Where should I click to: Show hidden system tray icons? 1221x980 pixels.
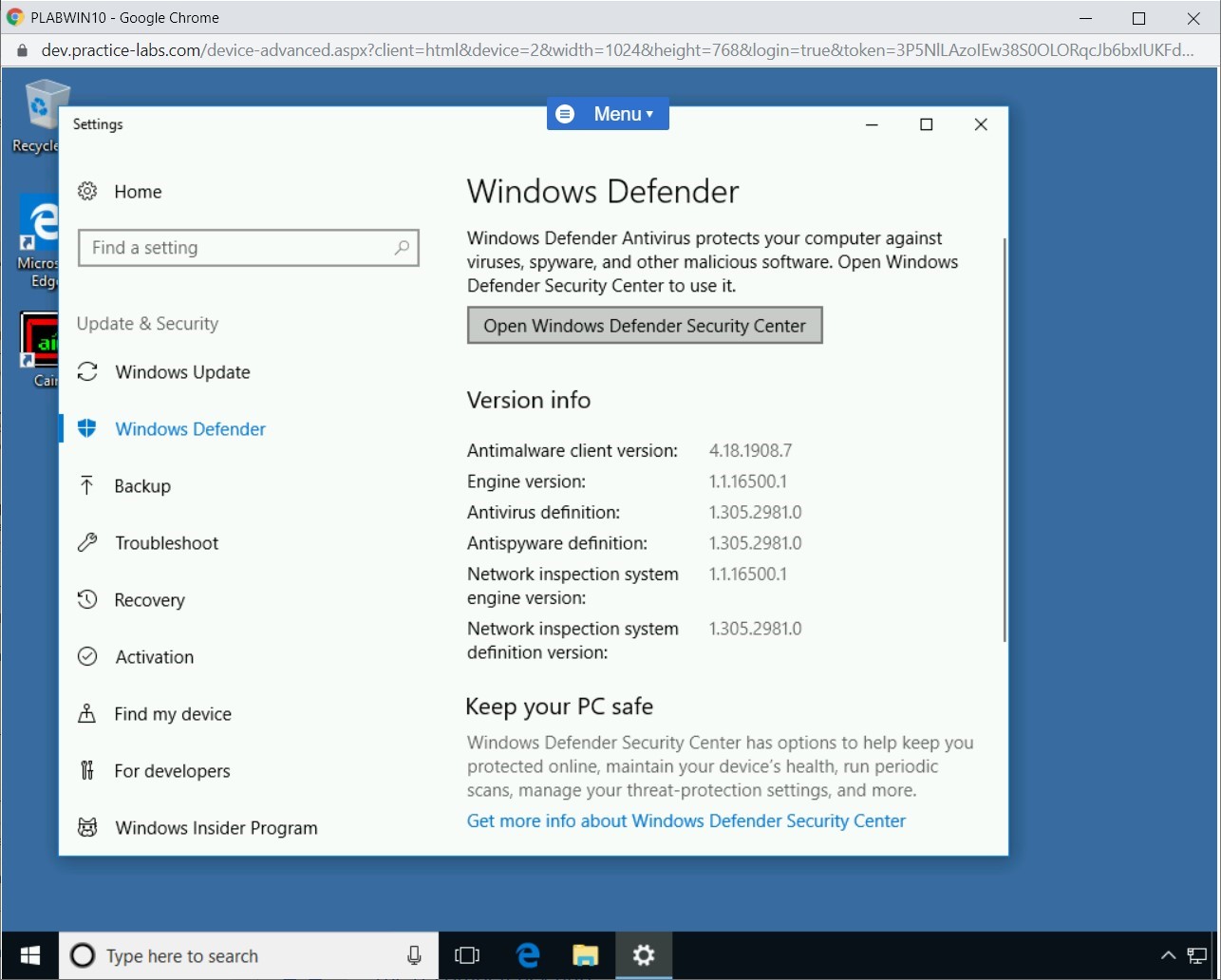click(1168, 955)
